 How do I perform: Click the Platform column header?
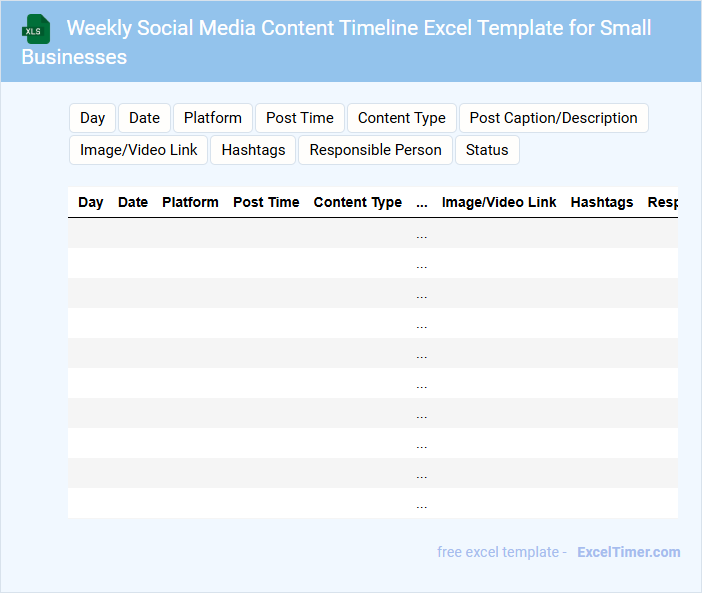point(190,202)
